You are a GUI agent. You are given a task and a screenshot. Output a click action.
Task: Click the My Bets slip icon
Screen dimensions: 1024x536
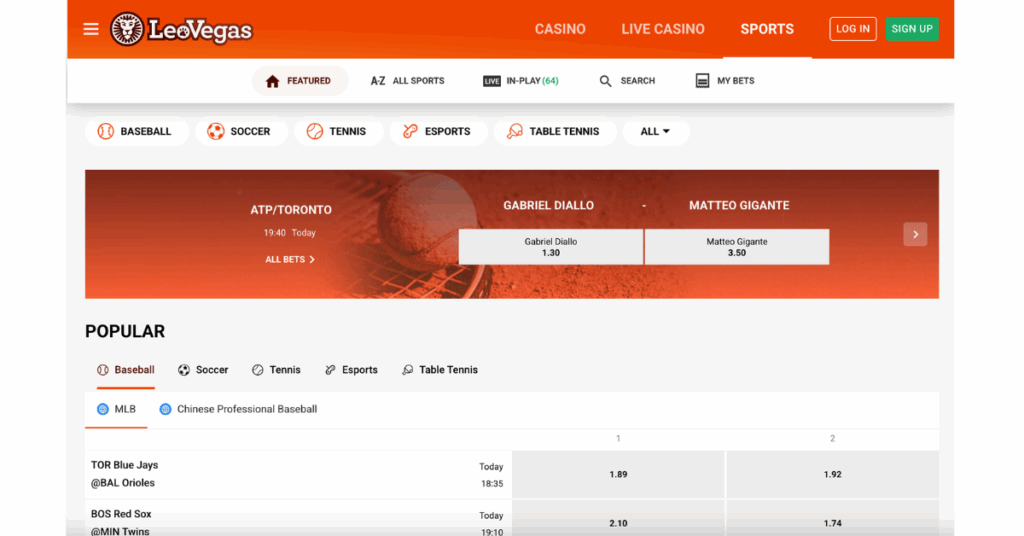click(702, 81)
